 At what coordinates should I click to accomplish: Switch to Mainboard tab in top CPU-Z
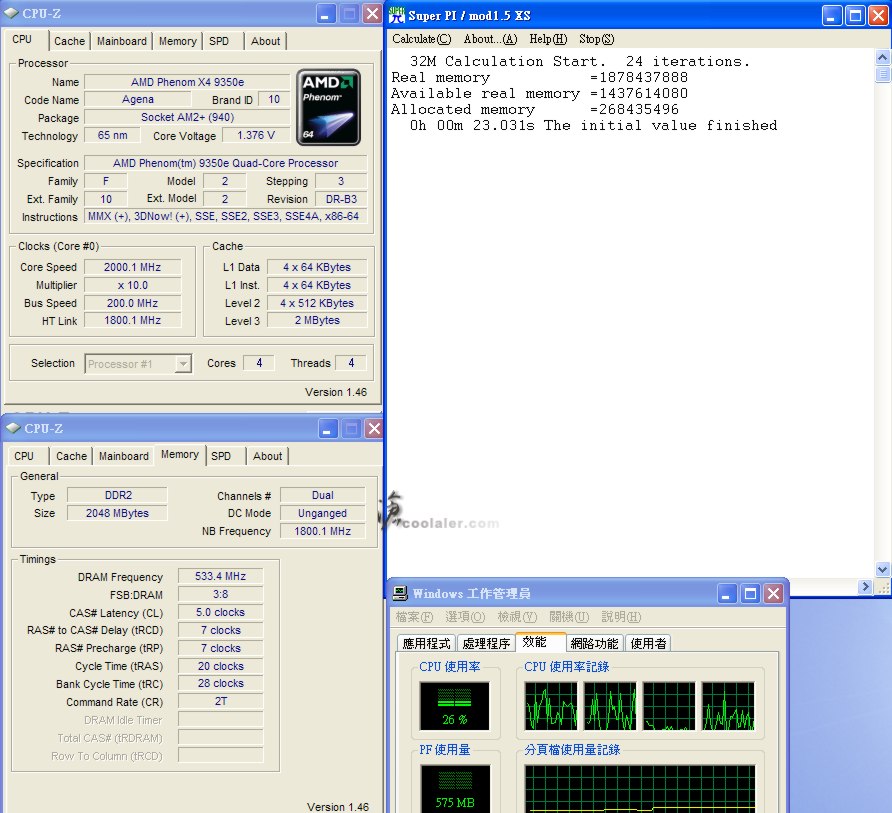coord(122,41)
